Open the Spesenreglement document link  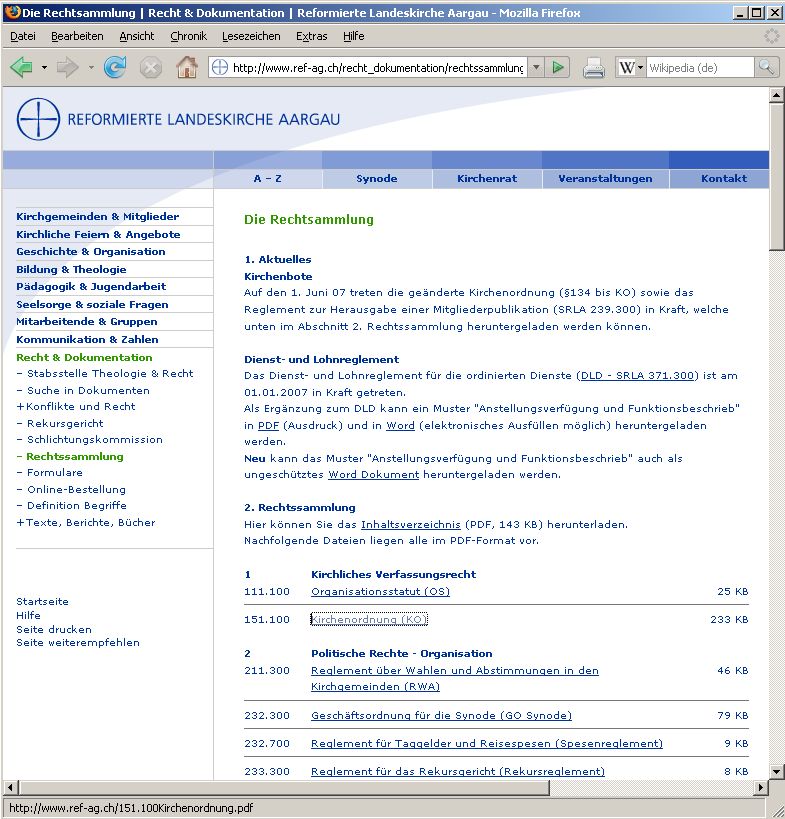point(487,743)
